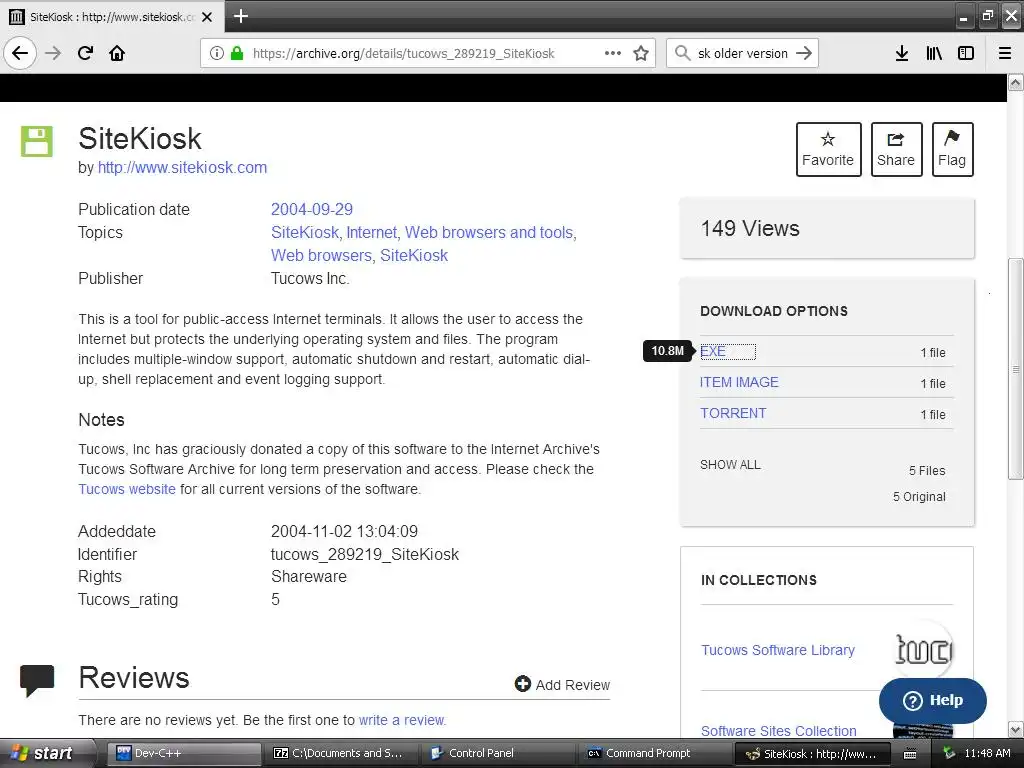1024x768 pixels.
Task: Open the ITEM IMAGE download option
Action: coord(739,382)
